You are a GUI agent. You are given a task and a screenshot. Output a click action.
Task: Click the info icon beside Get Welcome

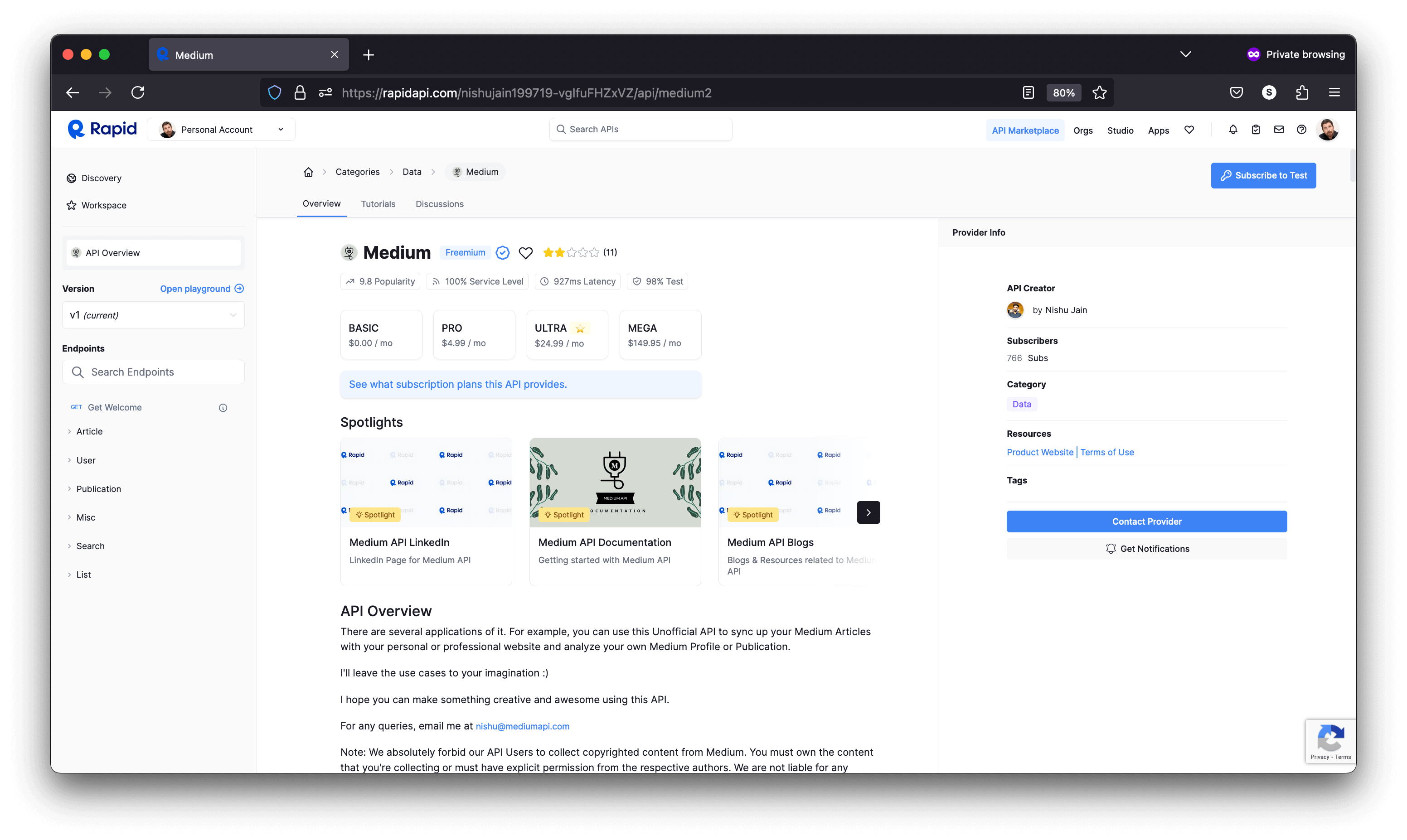click(223, 408)
